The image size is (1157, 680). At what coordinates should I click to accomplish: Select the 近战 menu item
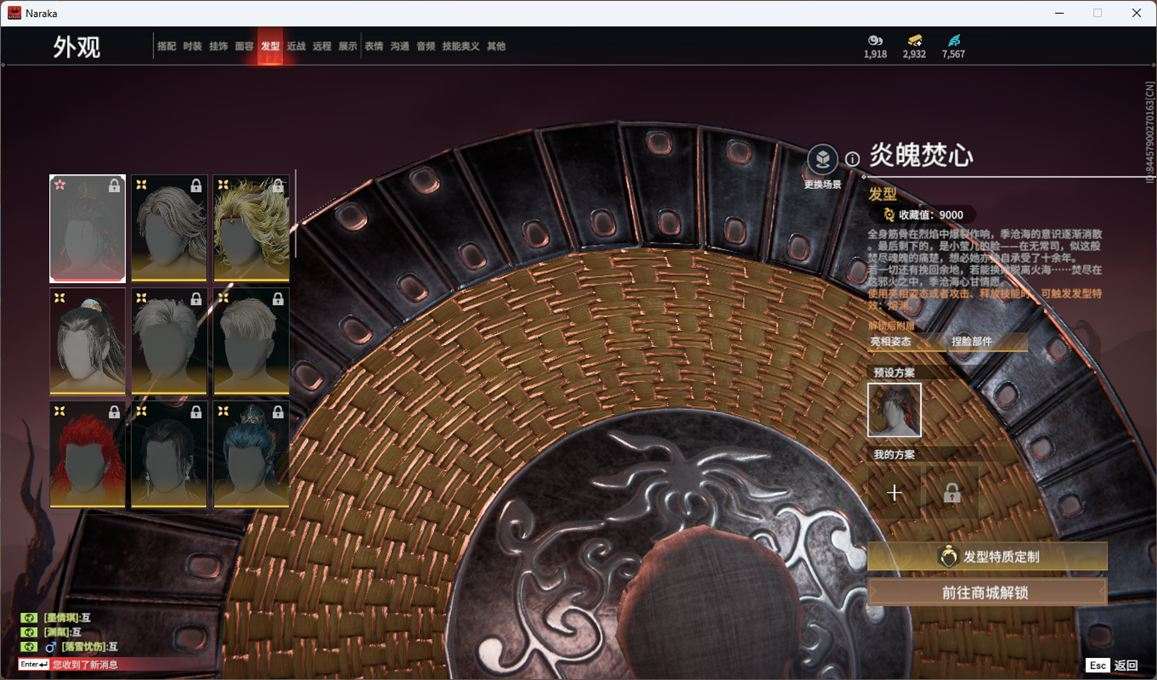297,45
